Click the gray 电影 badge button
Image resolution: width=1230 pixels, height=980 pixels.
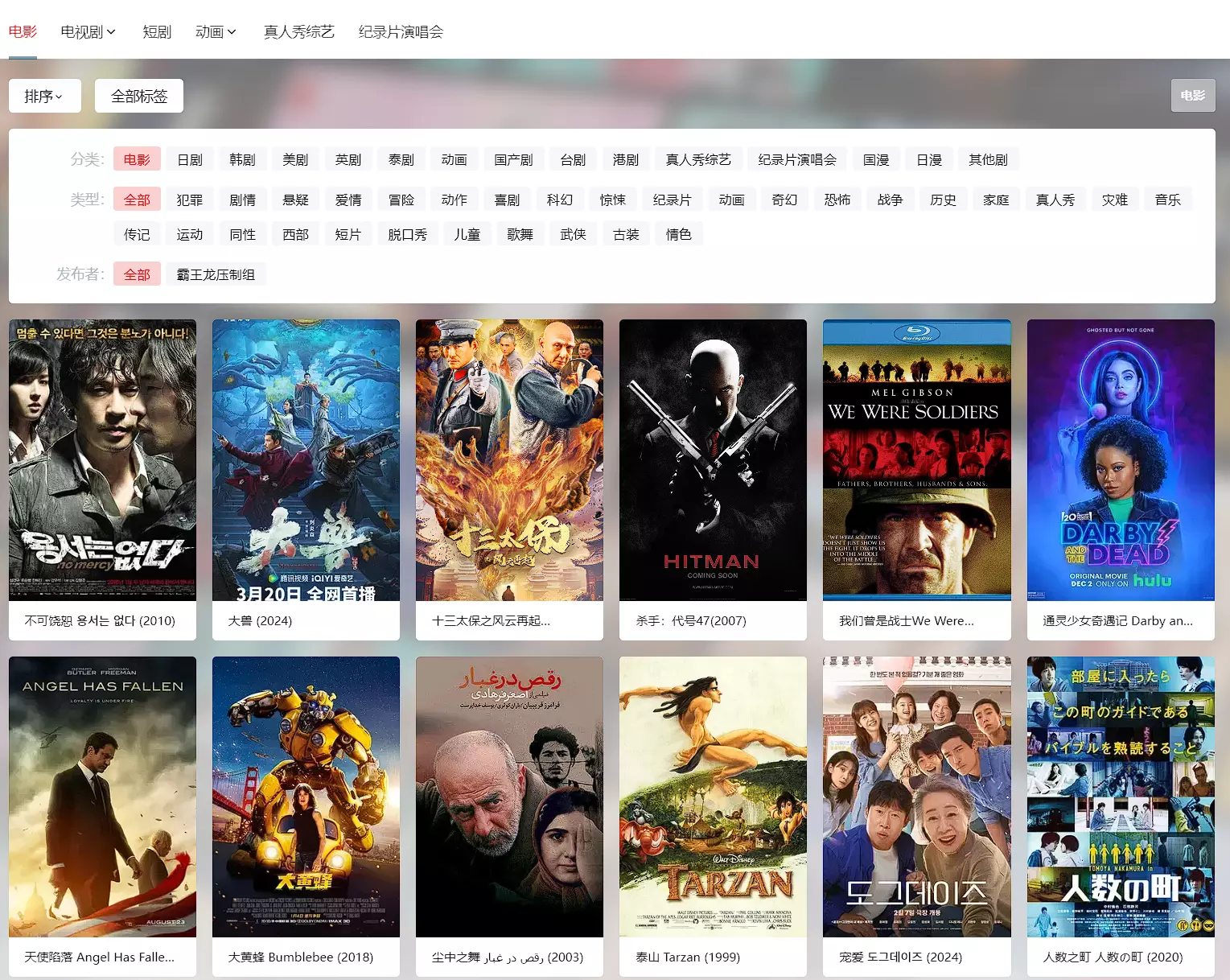pyautogui.click(x=1192, y=96)
